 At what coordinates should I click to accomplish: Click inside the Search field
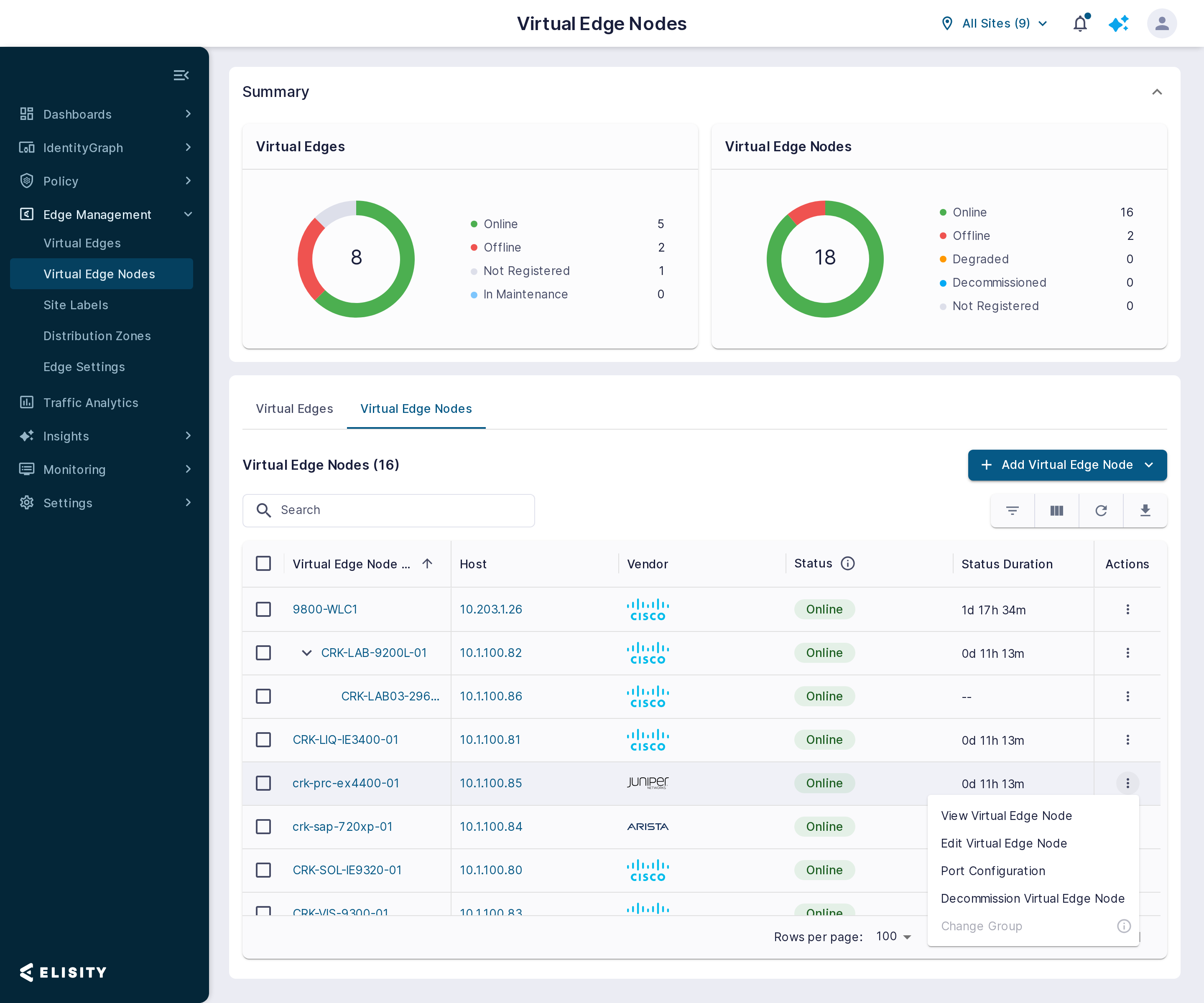389,510
